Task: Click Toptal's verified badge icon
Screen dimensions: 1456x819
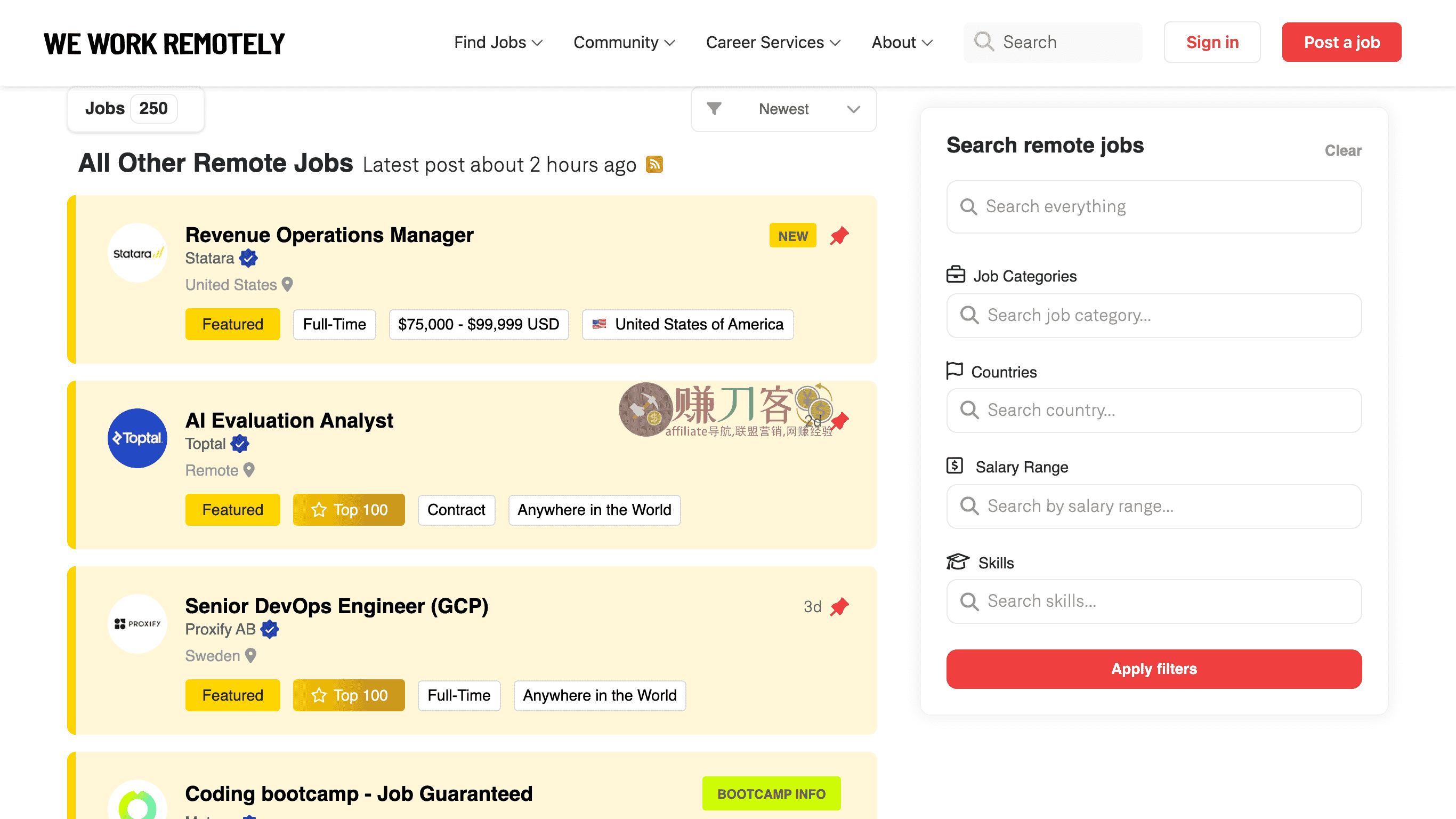Action: click(x=240, y=444)
